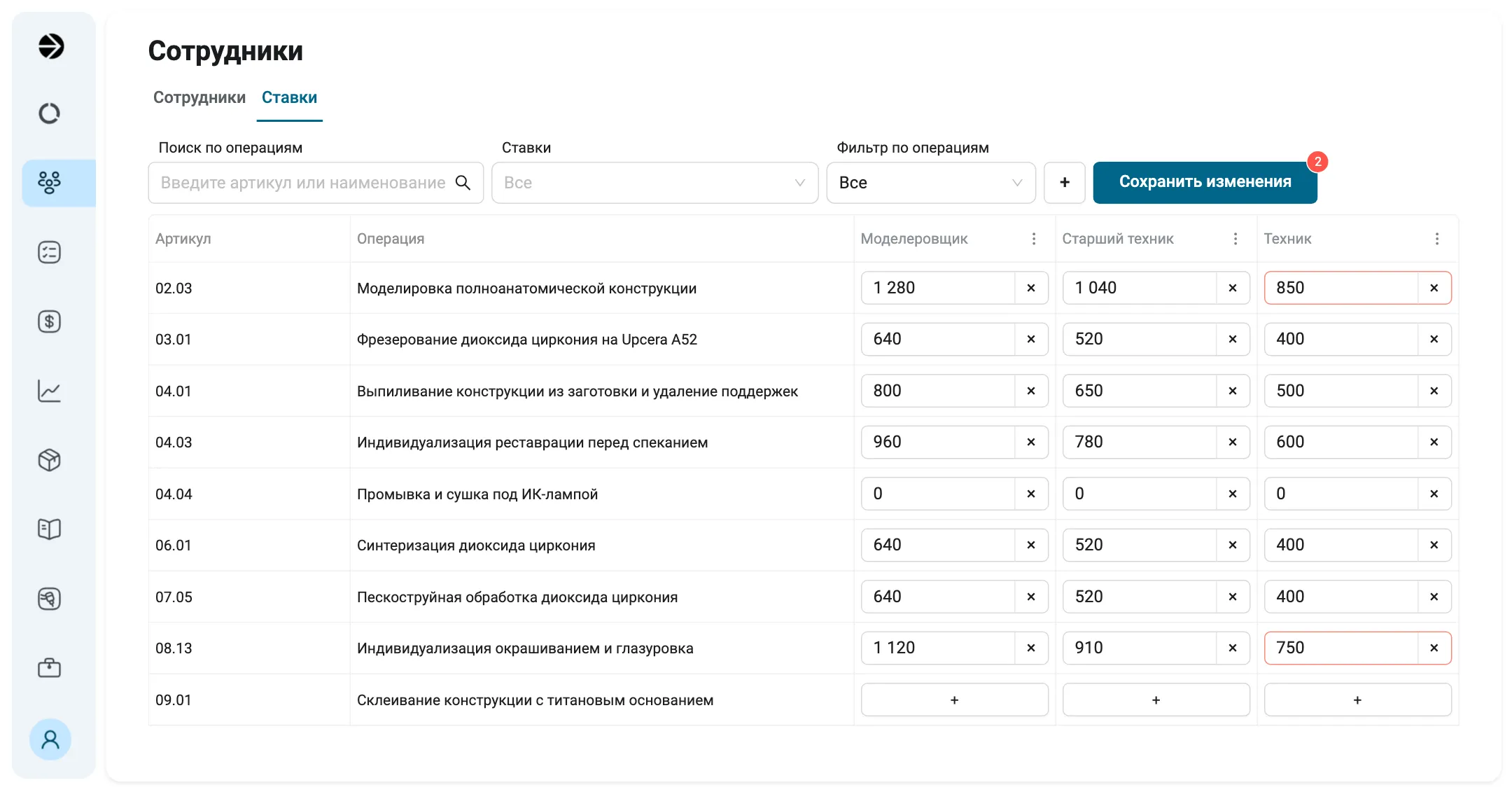Open the line chart analytics icon
Image resolution: width=1512 pixels, height=792 pixels.
(49, 391)
